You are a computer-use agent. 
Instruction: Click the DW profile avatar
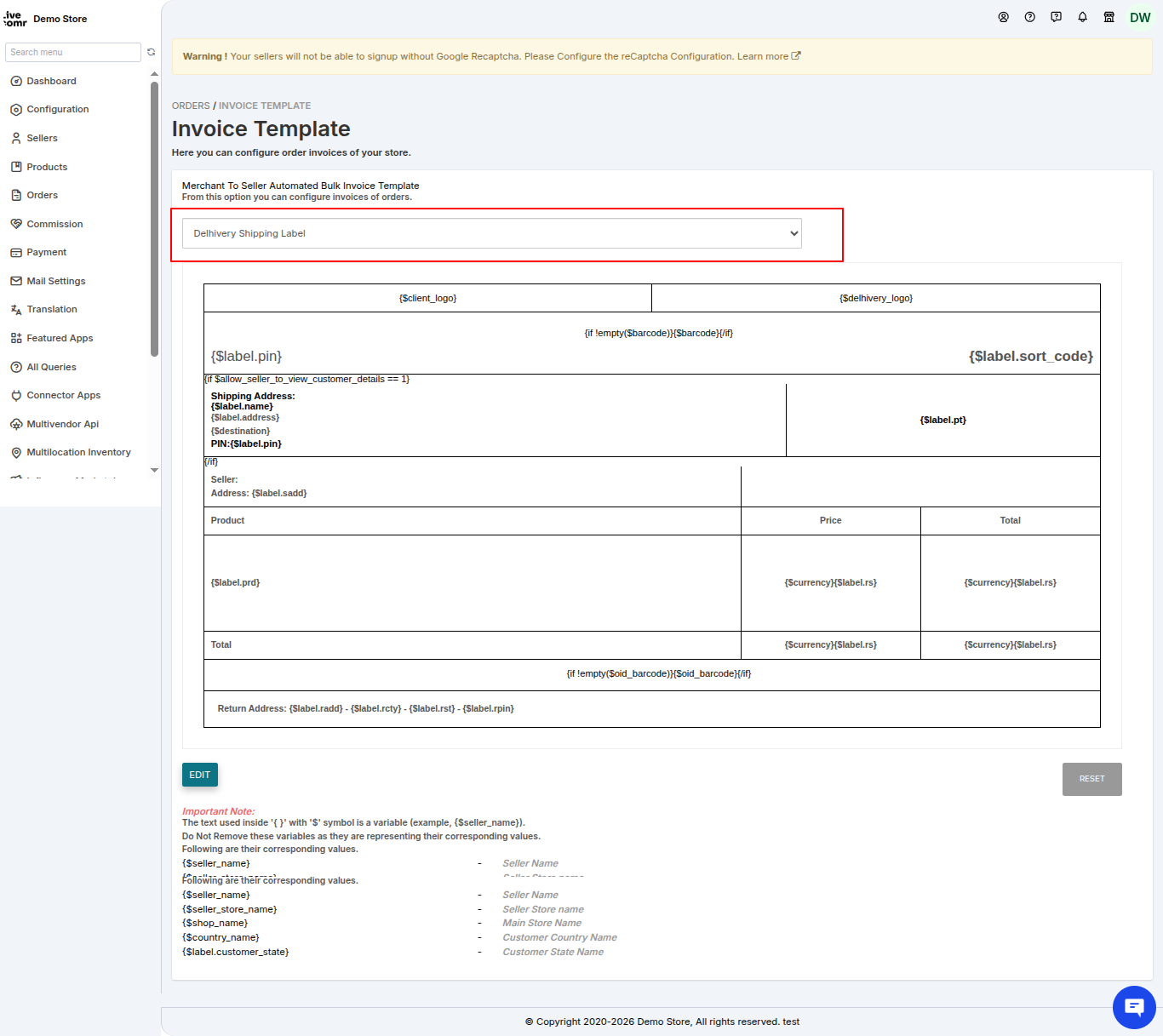pyautogui.click(x=1140, y=18)
